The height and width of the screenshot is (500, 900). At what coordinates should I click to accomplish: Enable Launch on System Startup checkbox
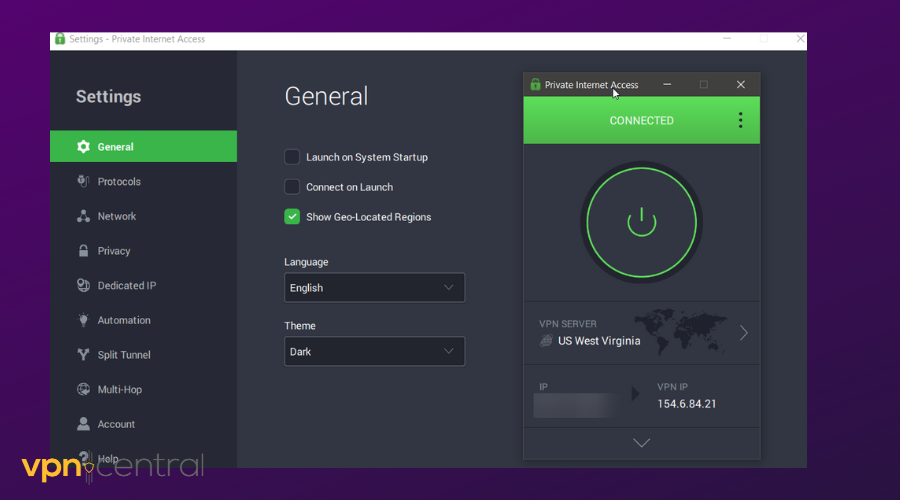pyautogui.click(x=292, y=157)
